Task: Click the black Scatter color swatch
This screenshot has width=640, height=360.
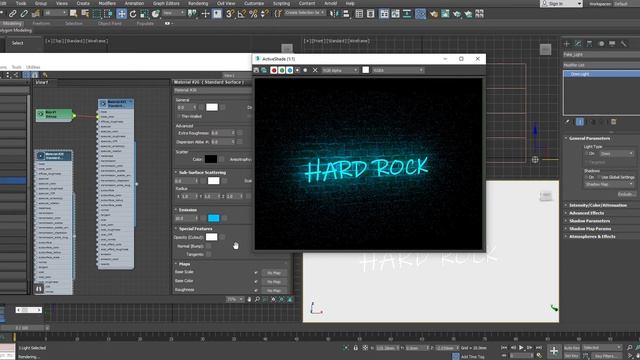Action: pyautogui.click(x=211, y=159)
